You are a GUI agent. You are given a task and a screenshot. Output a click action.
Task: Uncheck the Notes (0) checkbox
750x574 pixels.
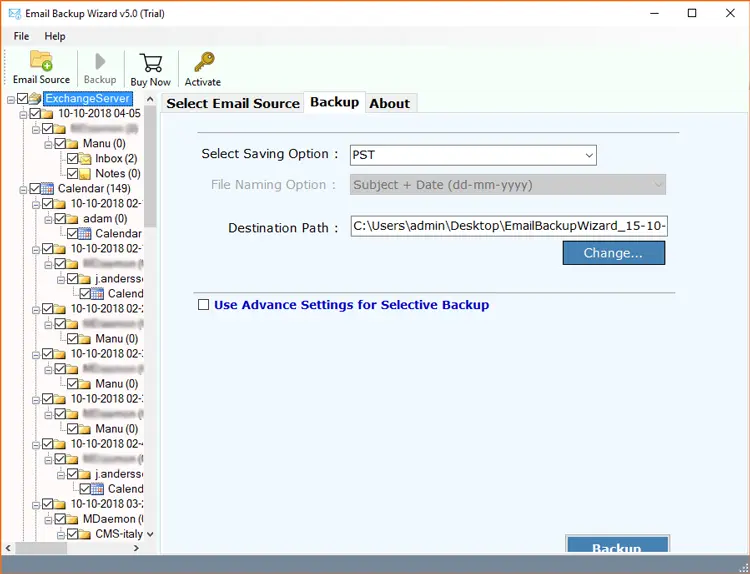click(72, 174)
